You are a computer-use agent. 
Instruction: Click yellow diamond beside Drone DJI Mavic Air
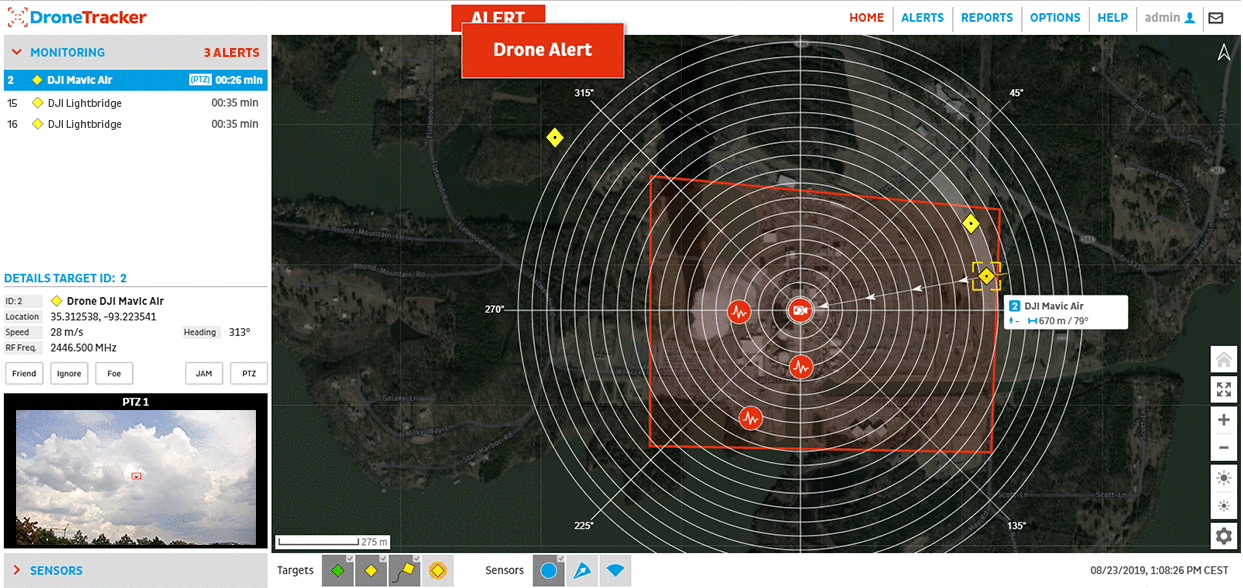[x=57, y=301]
